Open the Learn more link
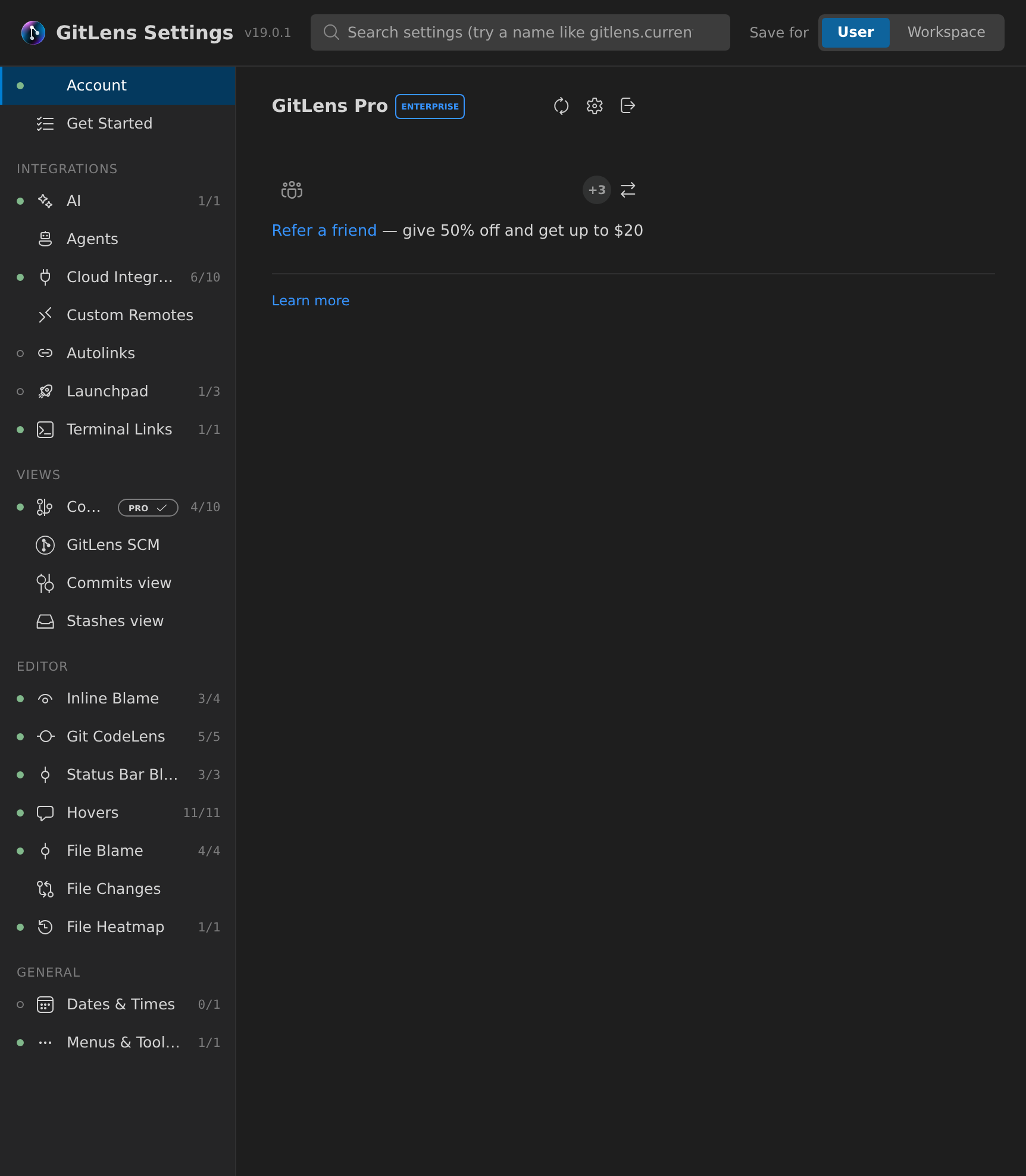Viewport: 1026px width, 1176px height. click(x=311, y=301)
